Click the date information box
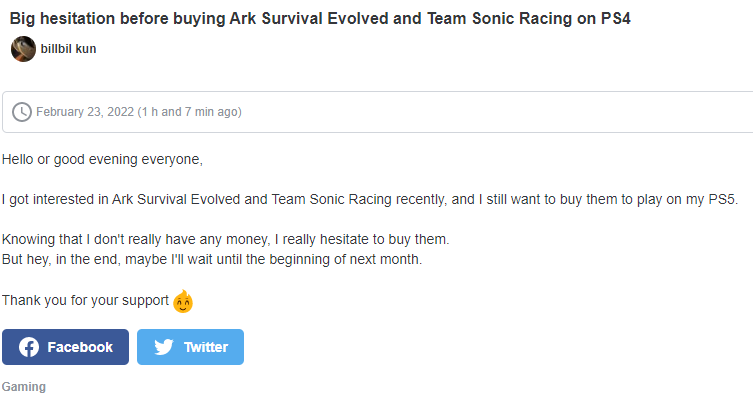The width and height of the screenshot is (753, 406). coord(377,112)
